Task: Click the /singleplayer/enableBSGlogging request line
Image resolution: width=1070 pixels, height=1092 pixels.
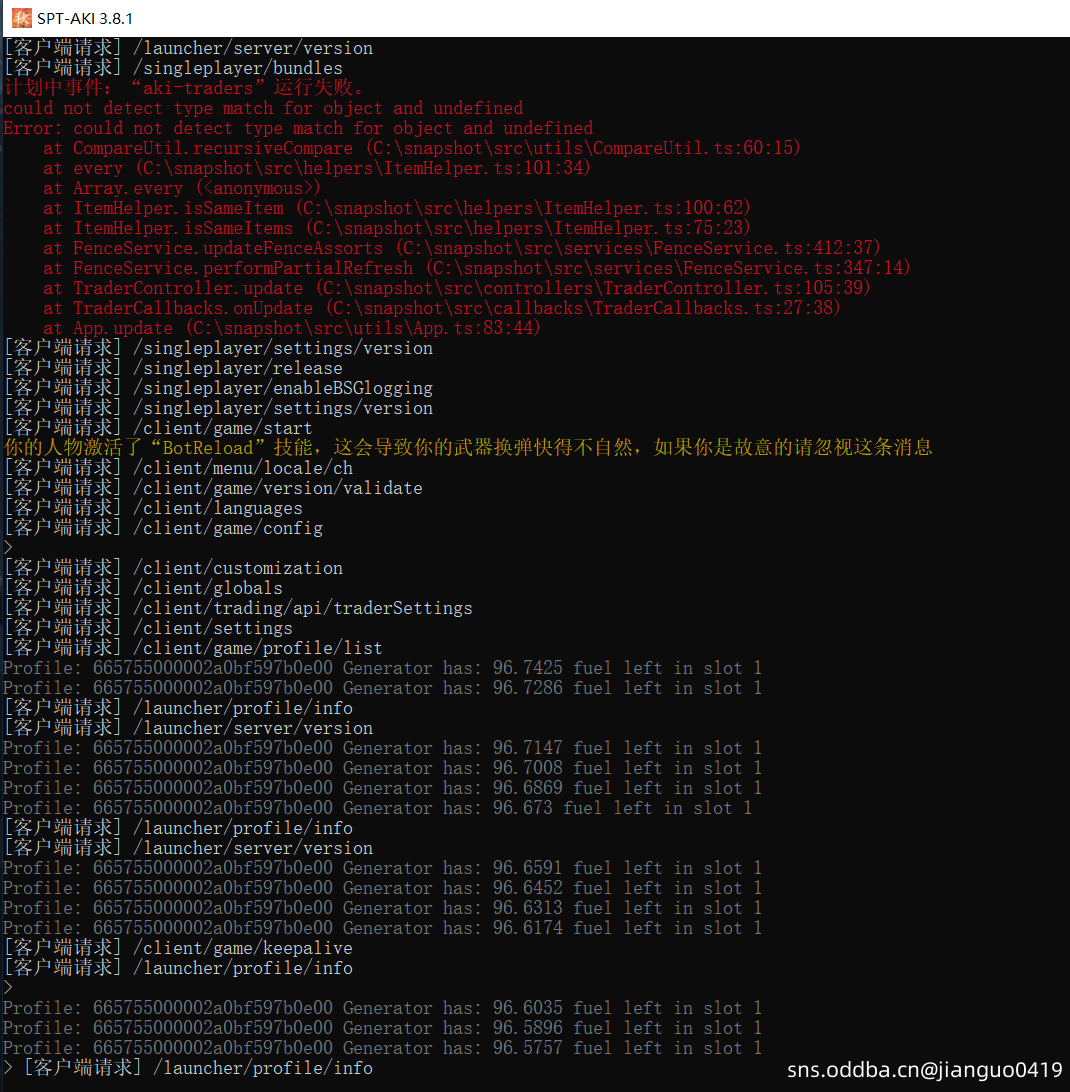Action: (218, 388)
